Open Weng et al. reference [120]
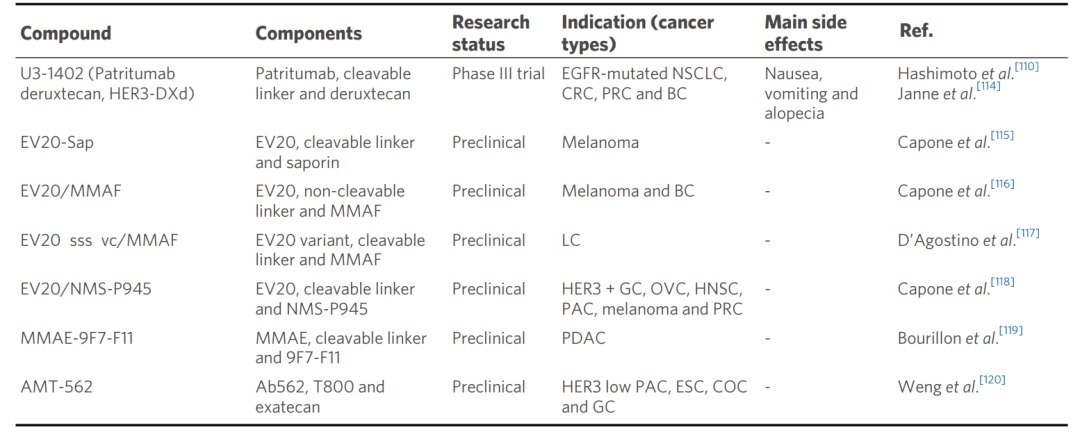 point(993,381)
